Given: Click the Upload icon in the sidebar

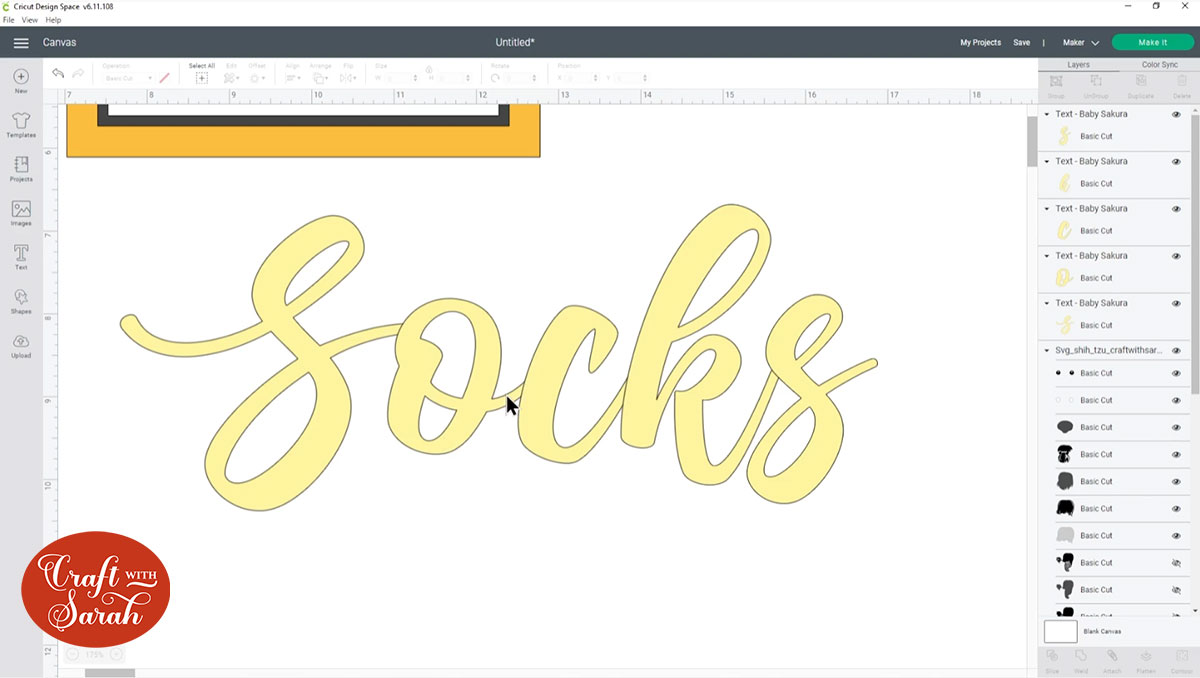Looking at the screenshot, I should (x=20, y=347).
